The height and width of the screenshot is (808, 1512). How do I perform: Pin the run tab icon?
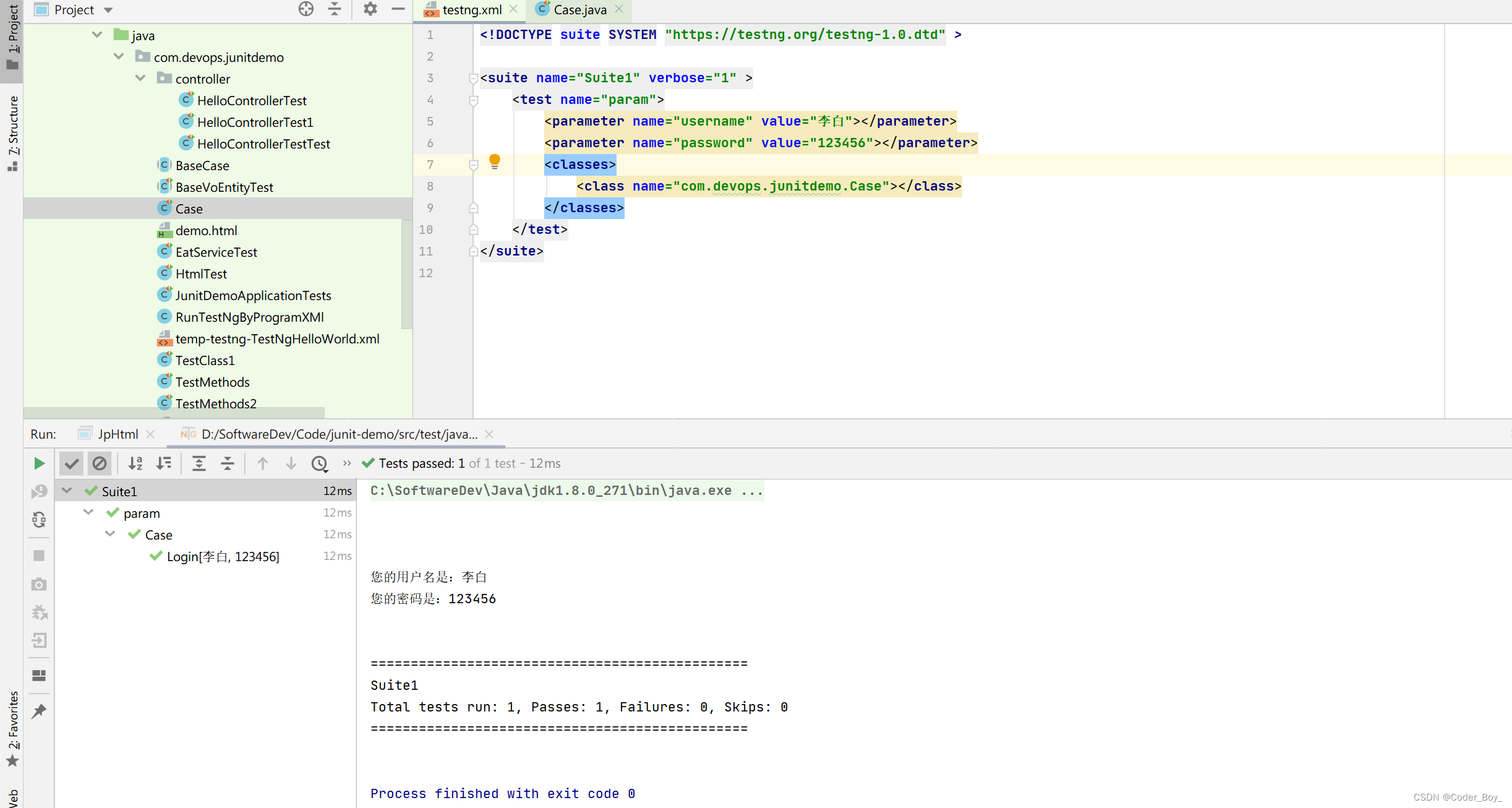(39, 711)
